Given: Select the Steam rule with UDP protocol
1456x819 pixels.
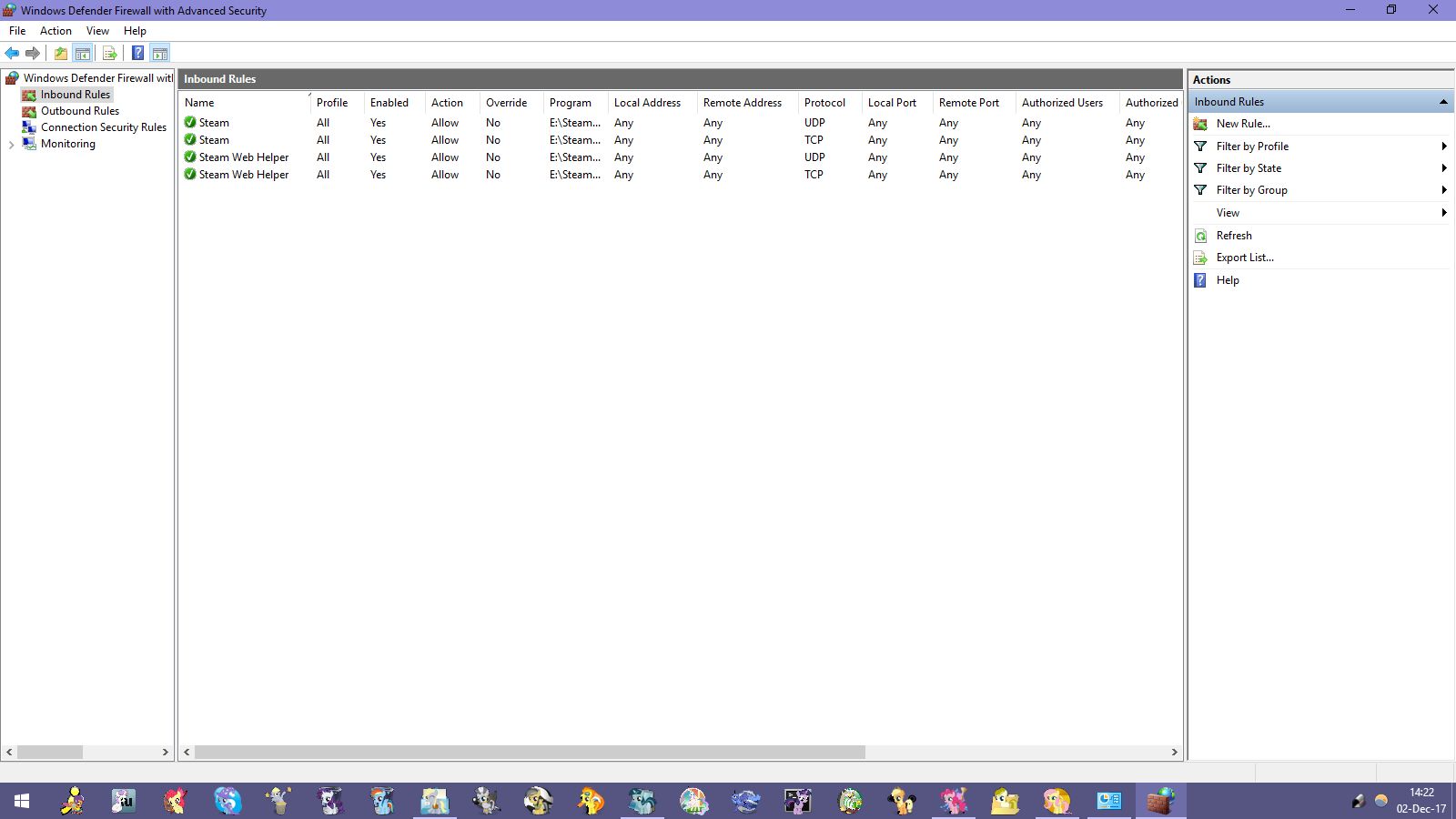Looking at the screenshot, I should tap(681, 123).
